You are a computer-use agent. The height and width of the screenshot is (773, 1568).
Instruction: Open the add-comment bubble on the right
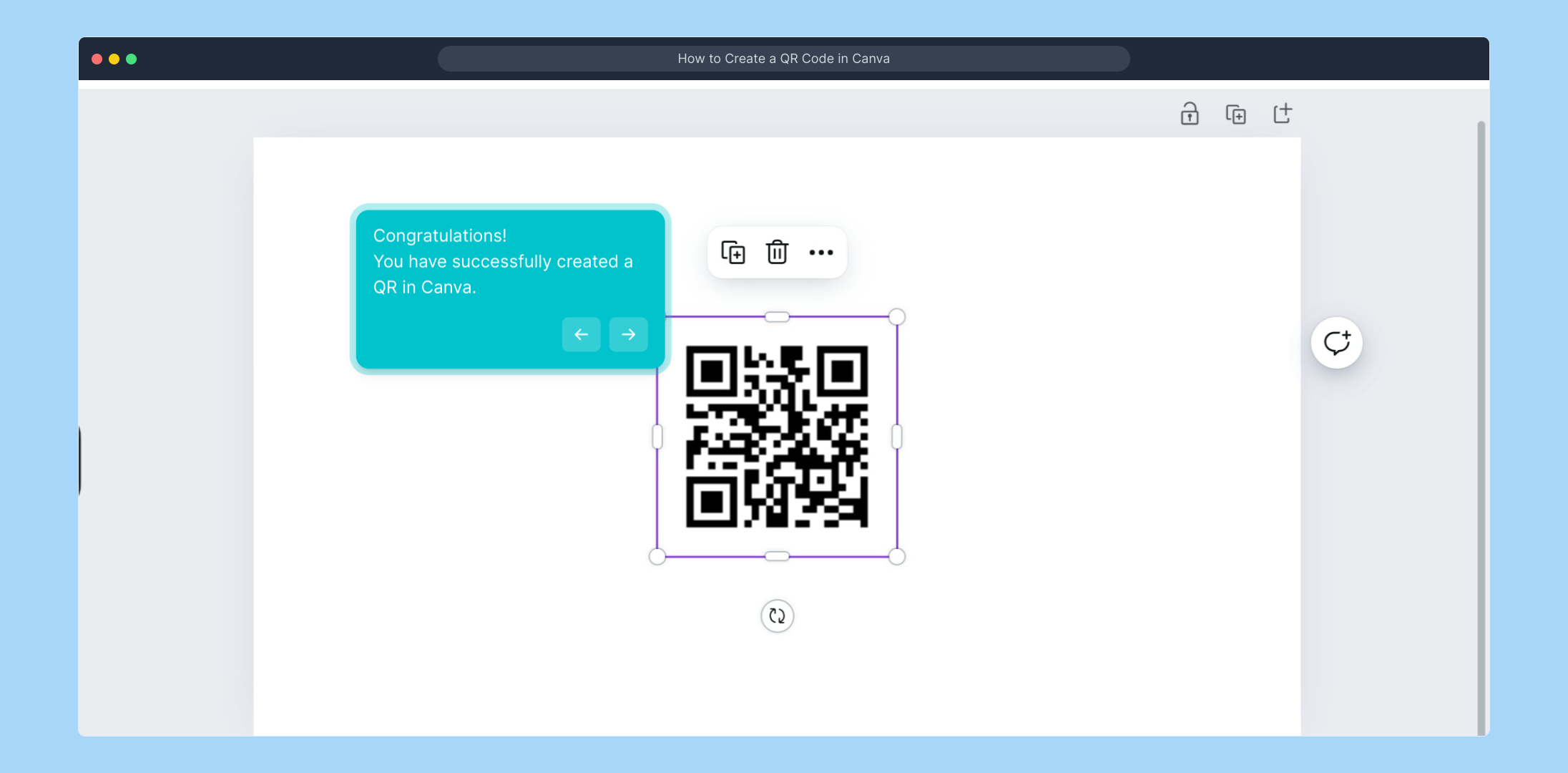pyautogui.click(x=1336, y=342)
